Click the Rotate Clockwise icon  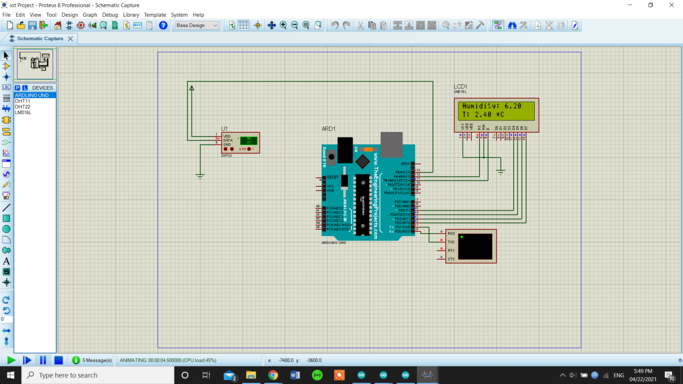[6, 300]
